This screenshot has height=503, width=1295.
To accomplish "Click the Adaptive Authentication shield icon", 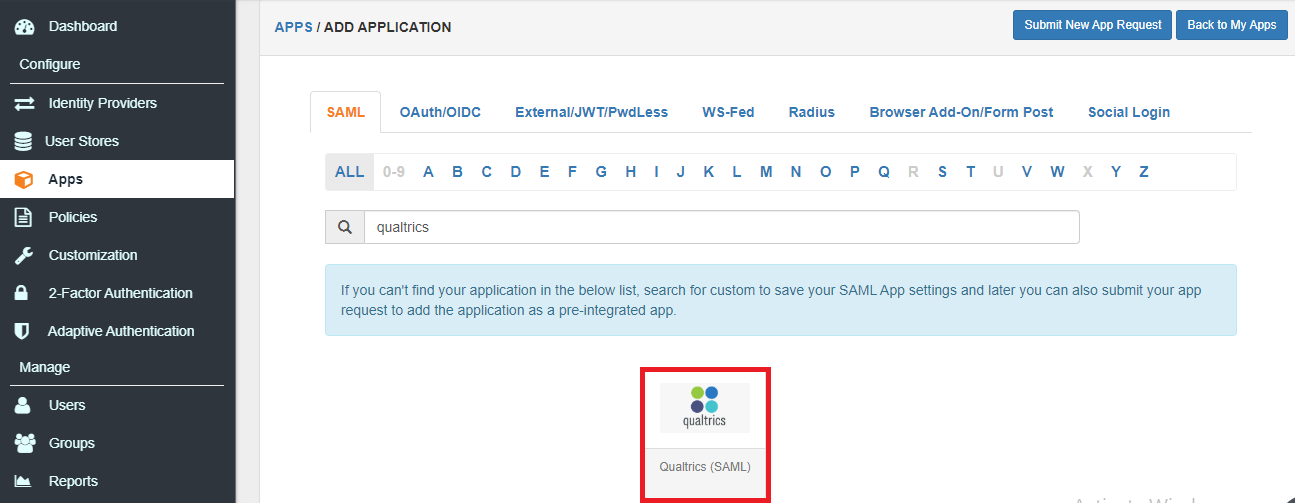I will pos(21,331).
